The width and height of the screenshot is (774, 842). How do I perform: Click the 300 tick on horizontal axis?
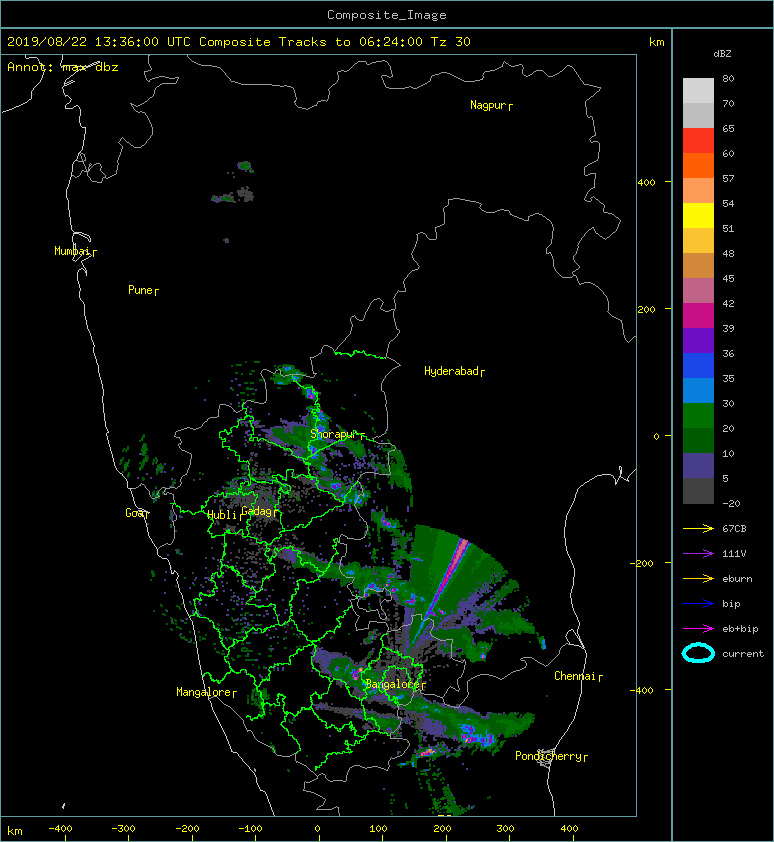(x=505, y=829)
